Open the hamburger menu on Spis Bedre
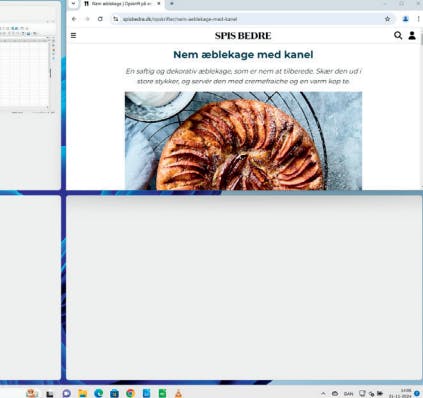The height and width of the screenshot is (398, 423). pyautogui.click(x=73, y=35)
